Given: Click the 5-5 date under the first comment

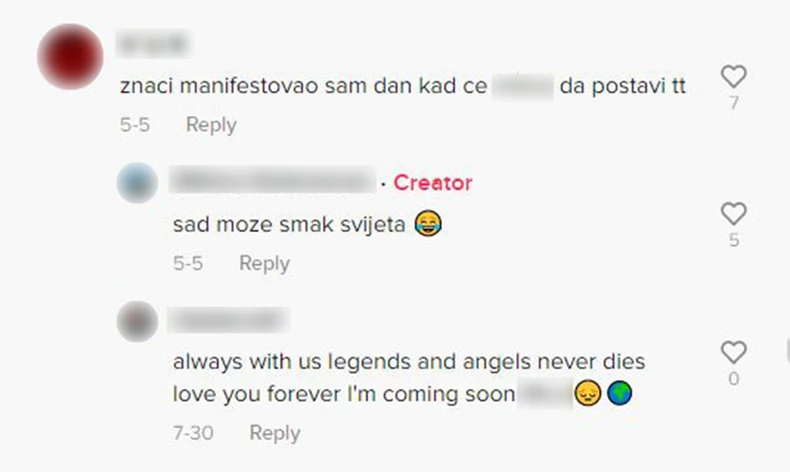Looking at the screenshot, I should coord(135,124).
